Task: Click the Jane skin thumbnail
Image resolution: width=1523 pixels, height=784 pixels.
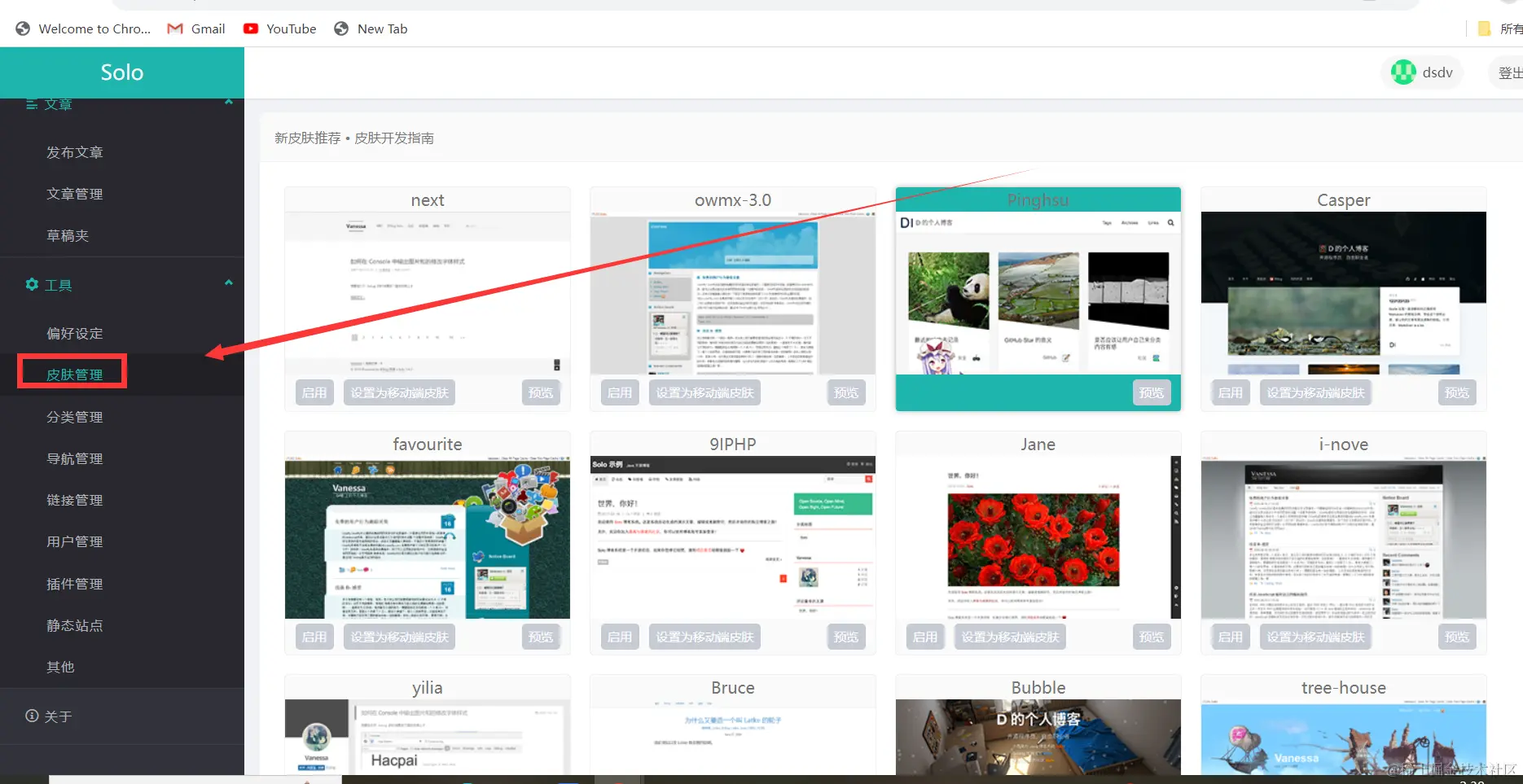Action: pyautogui.click(x=1038, y=537)
